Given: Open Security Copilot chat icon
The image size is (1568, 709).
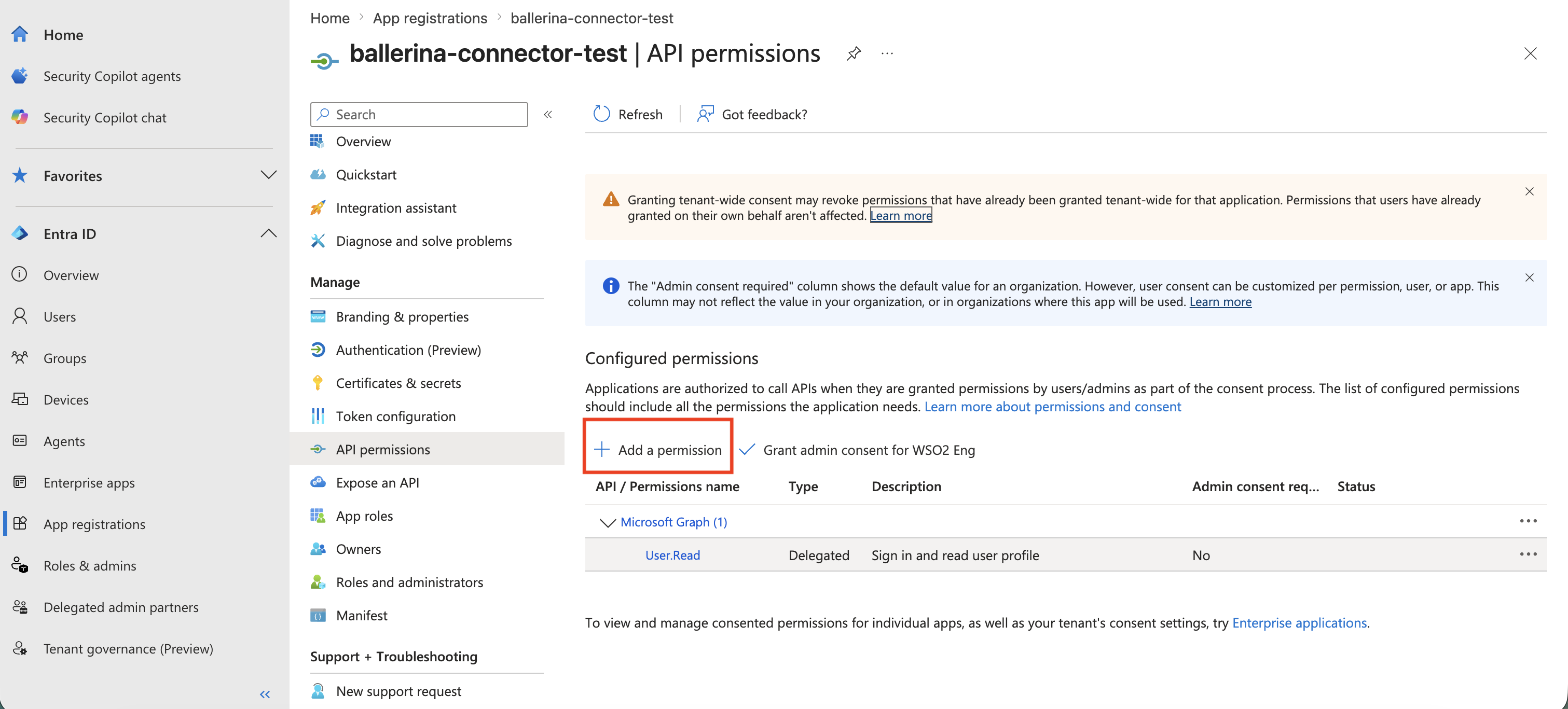Looking at the screenshot, I should coord(20,117).
